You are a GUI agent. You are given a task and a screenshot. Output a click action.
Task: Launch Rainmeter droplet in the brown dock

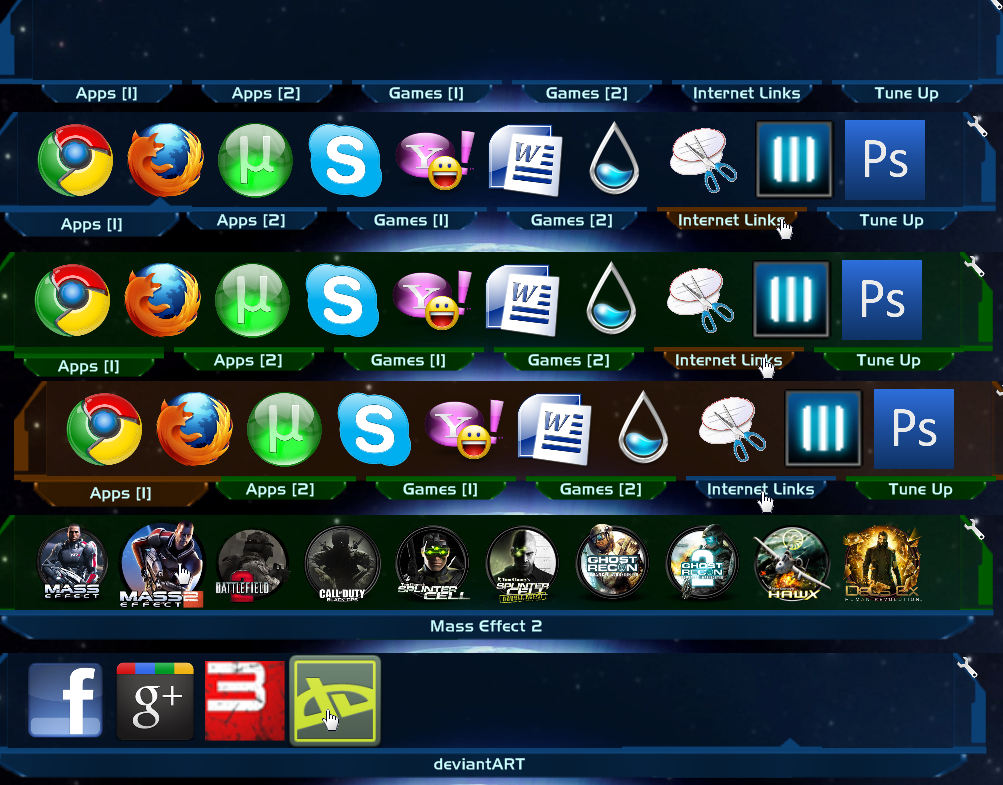643,427
